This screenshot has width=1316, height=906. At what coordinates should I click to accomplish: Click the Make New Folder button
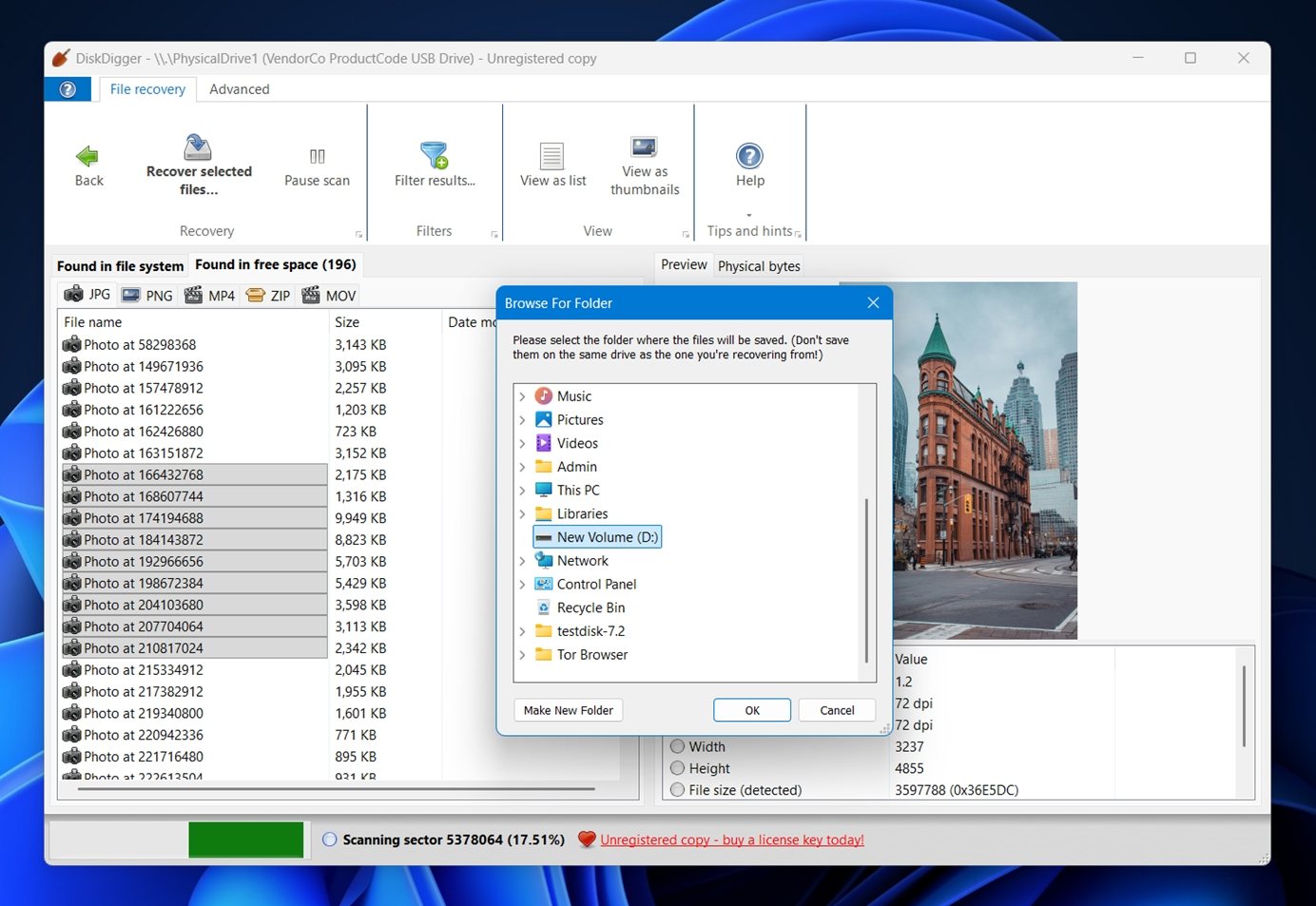click(x=568, y=710)
